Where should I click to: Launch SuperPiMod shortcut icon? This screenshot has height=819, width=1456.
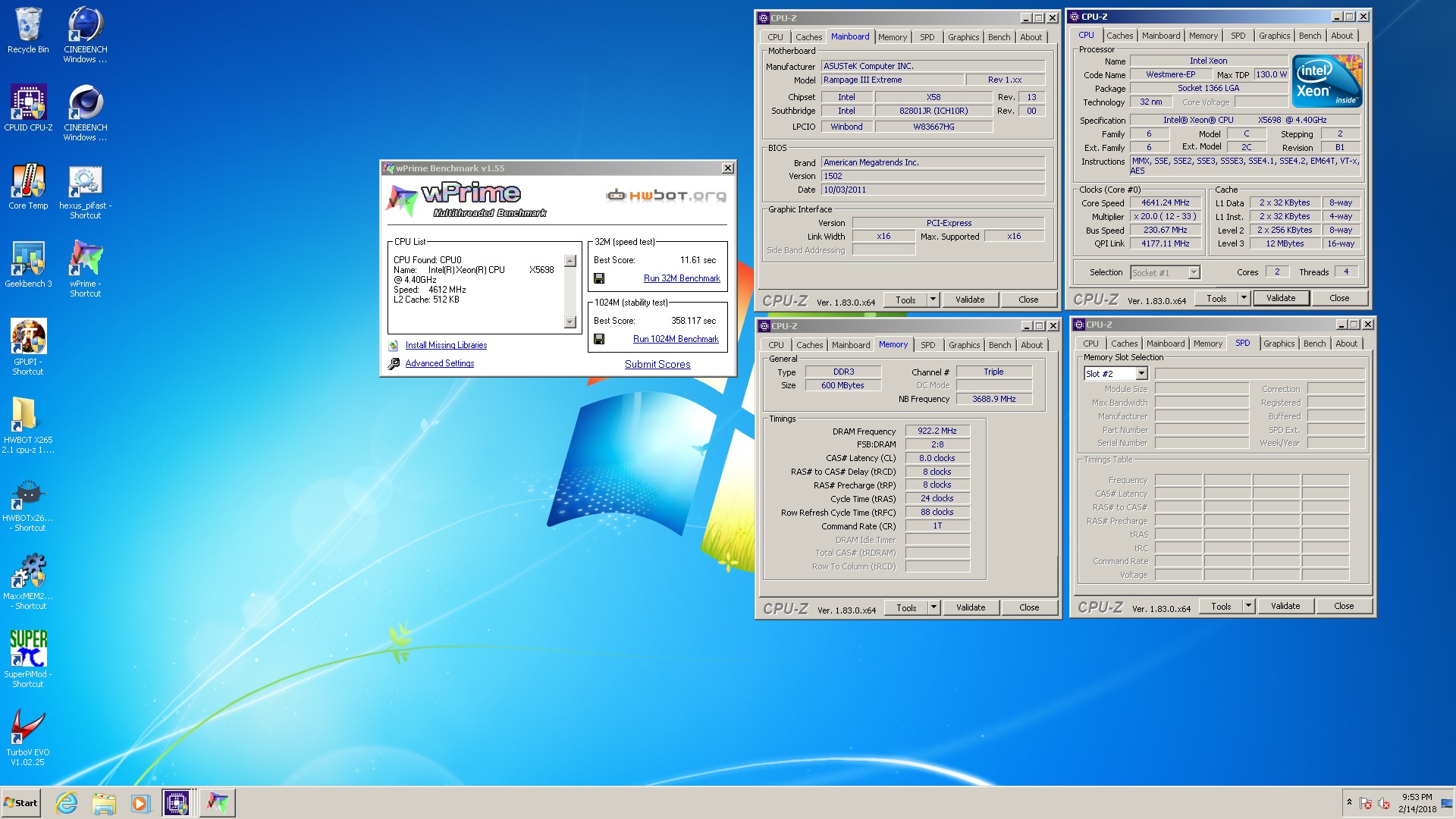coord(28,660)
